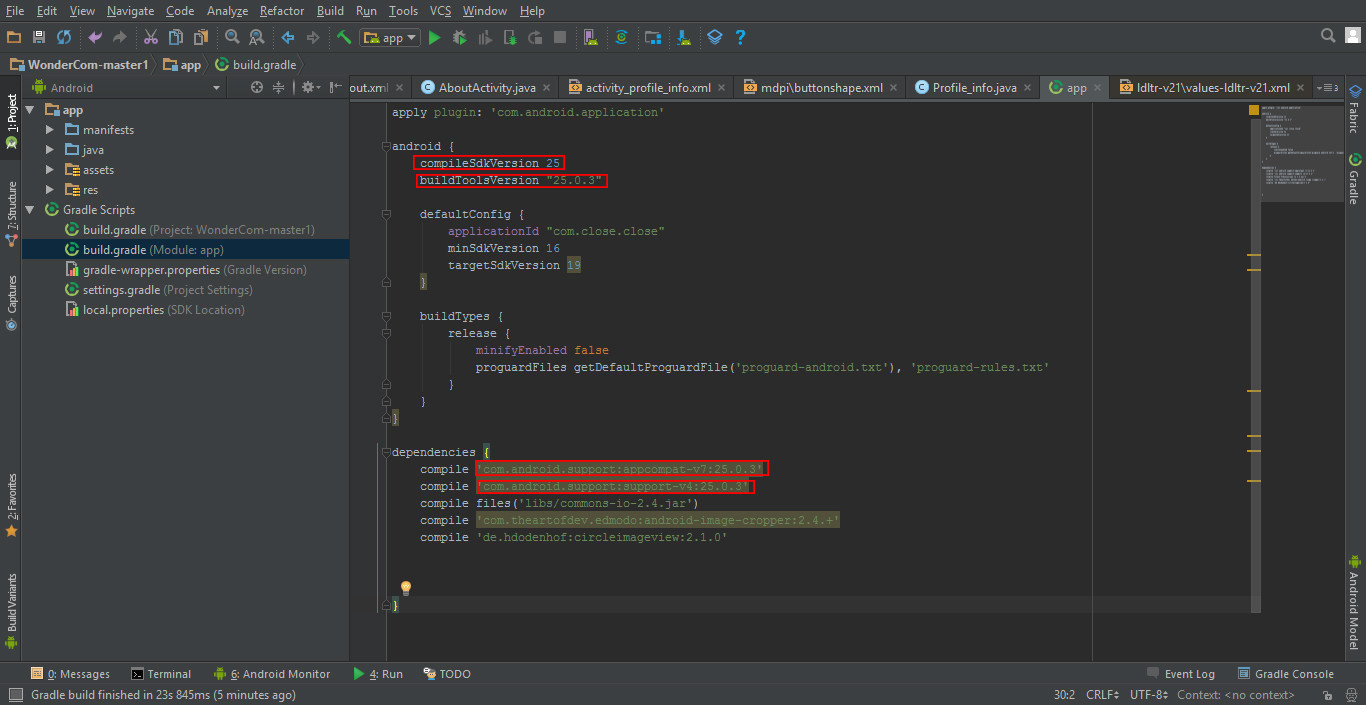The height and width of the screenshot is (705, 1366).
Task: Close the AboutActivity.java tab
Action: tap(545, 88)
